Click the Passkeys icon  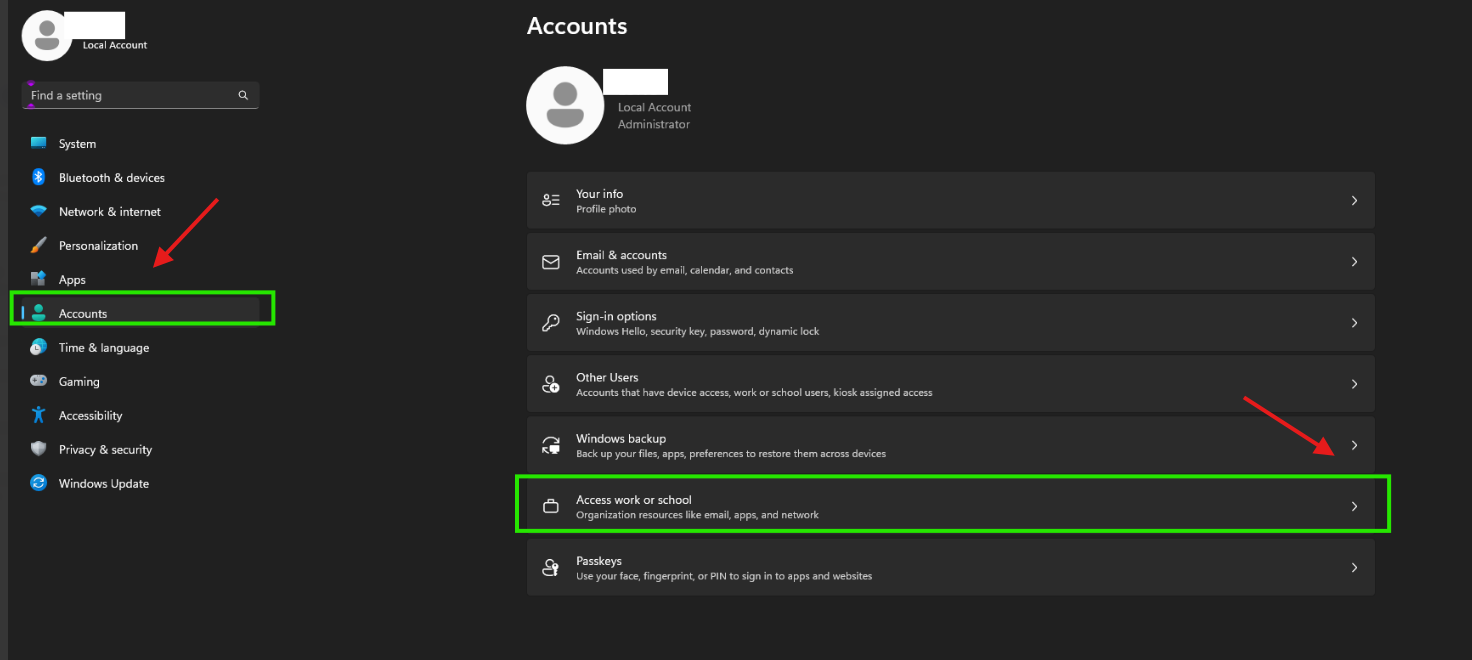point(551,567)
